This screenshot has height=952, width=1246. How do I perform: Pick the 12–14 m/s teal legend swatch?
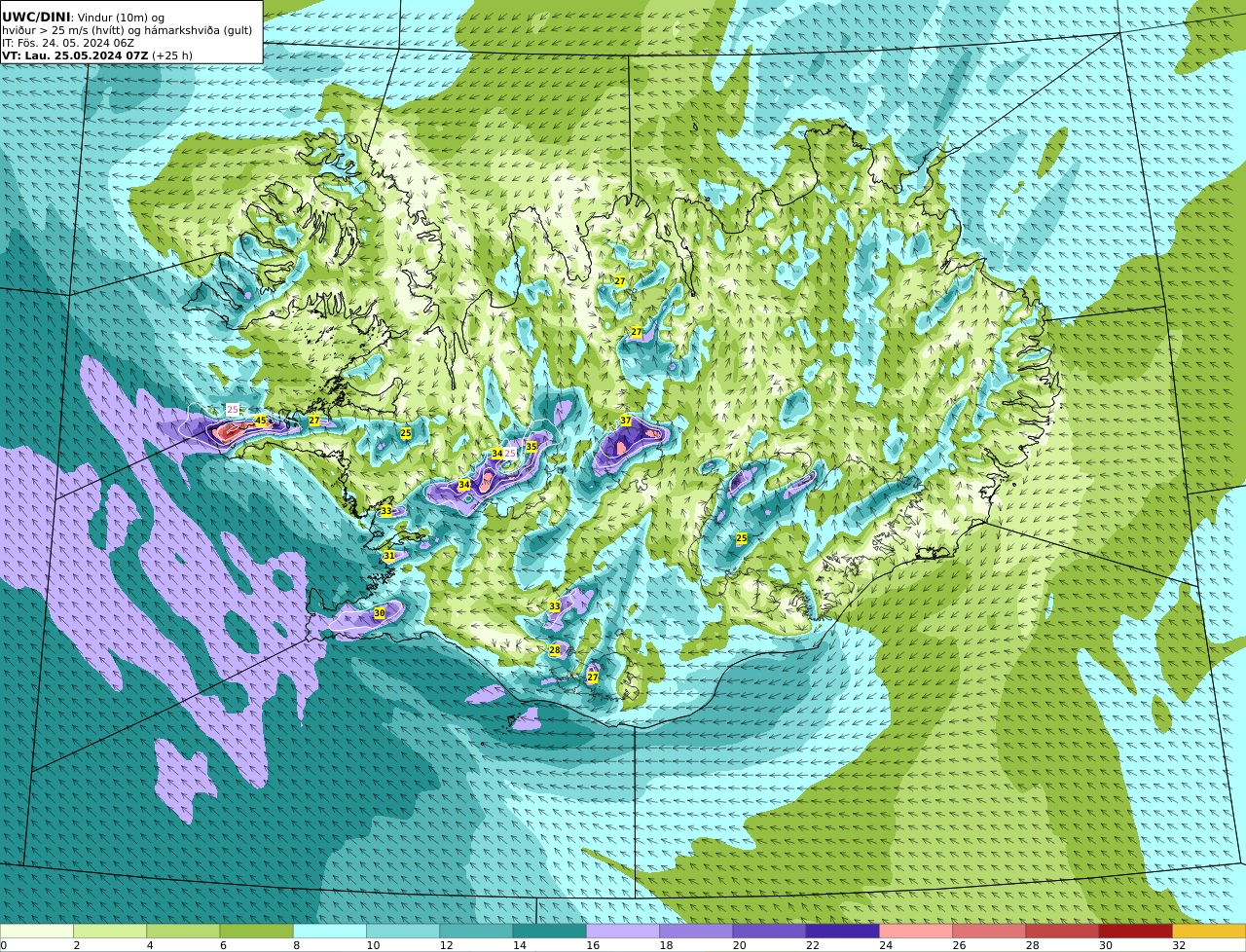click(476, 932)
